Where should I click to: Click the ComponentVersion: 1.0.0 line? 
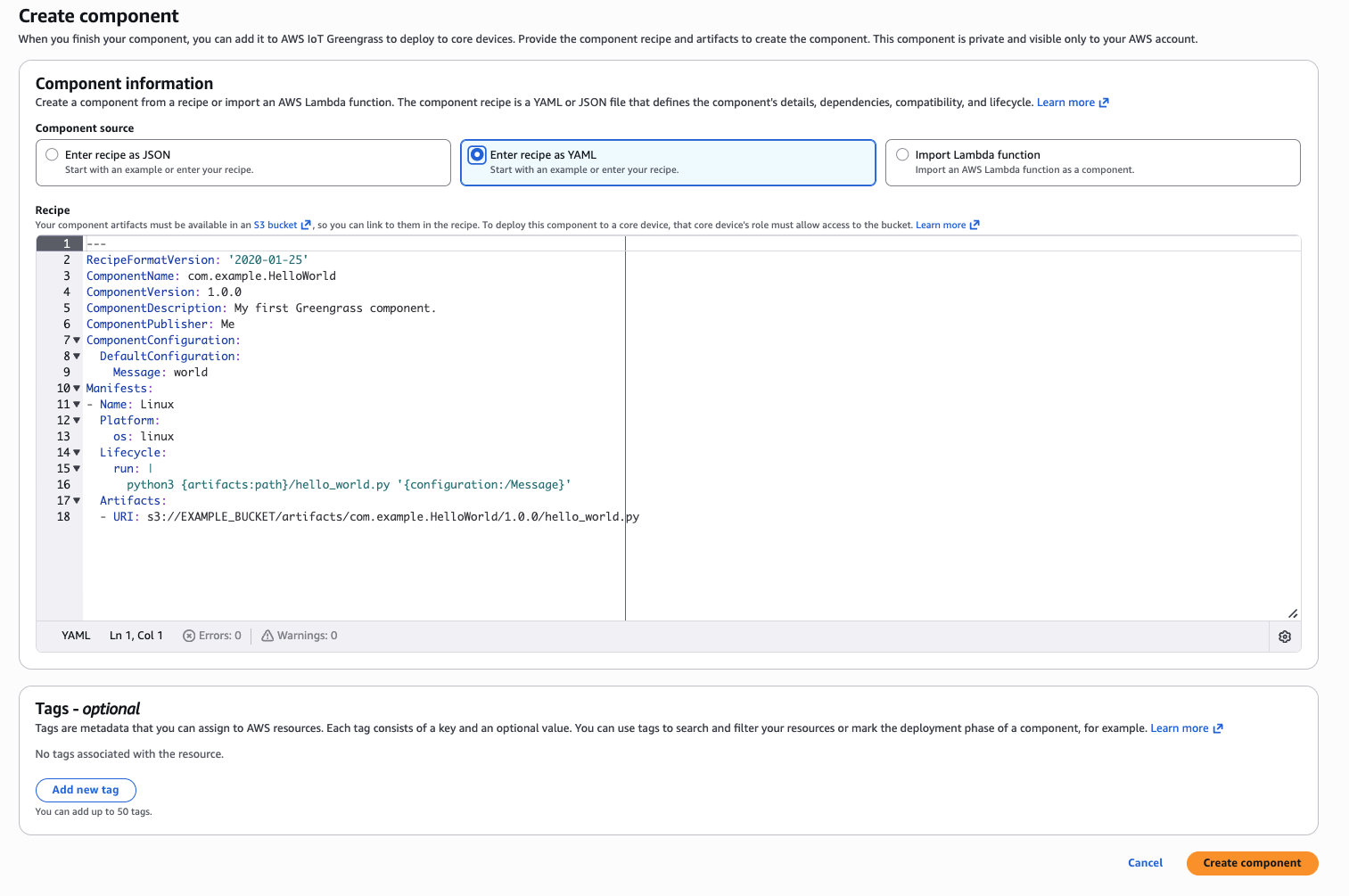(x=164, y=292)
